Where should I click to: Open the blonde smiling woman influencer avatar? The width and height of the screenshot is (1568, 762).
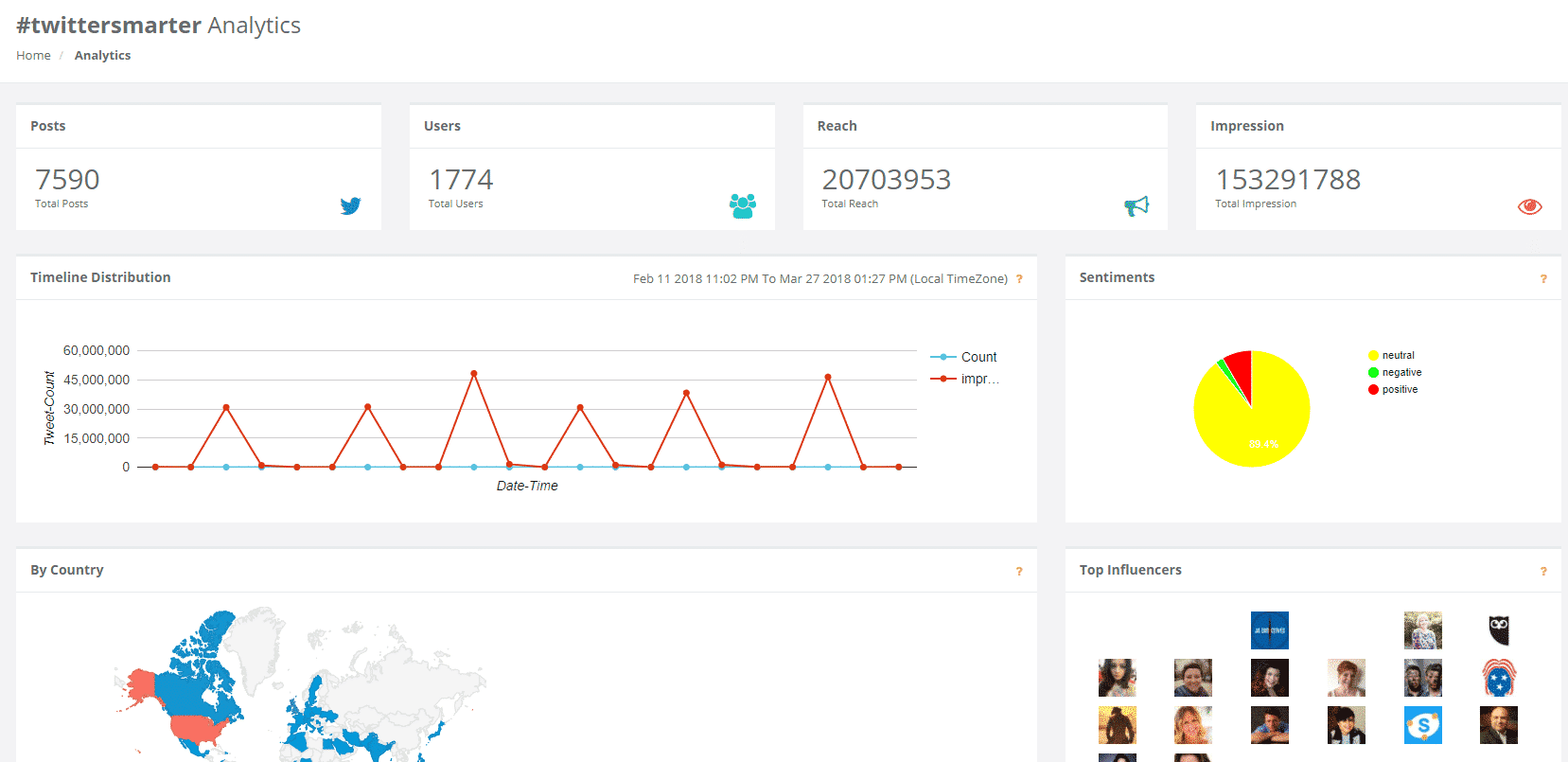[1193, 725]
